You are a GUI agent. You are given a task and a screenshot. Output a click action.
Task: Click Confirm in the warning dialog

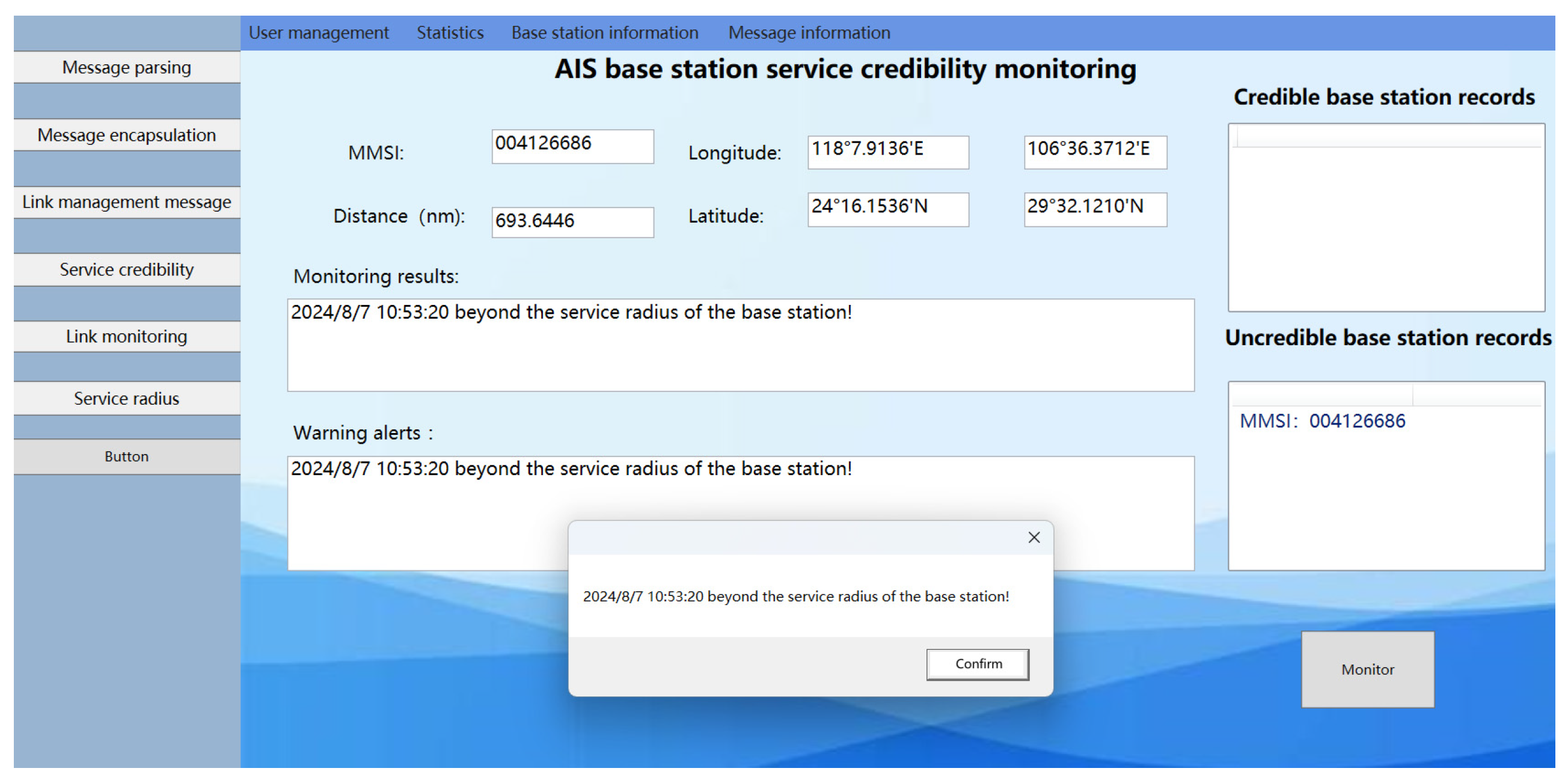977,664
